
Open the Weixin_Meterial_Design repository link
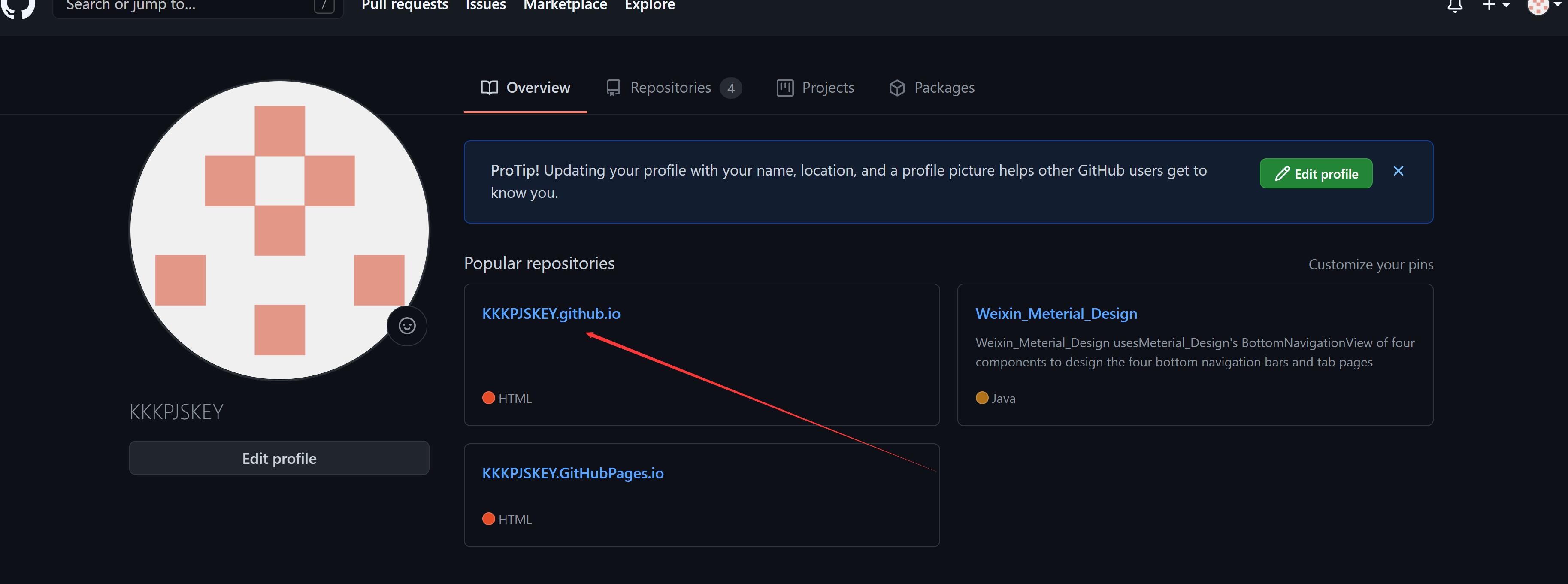pyautogui.click(x=1056, y=314)
